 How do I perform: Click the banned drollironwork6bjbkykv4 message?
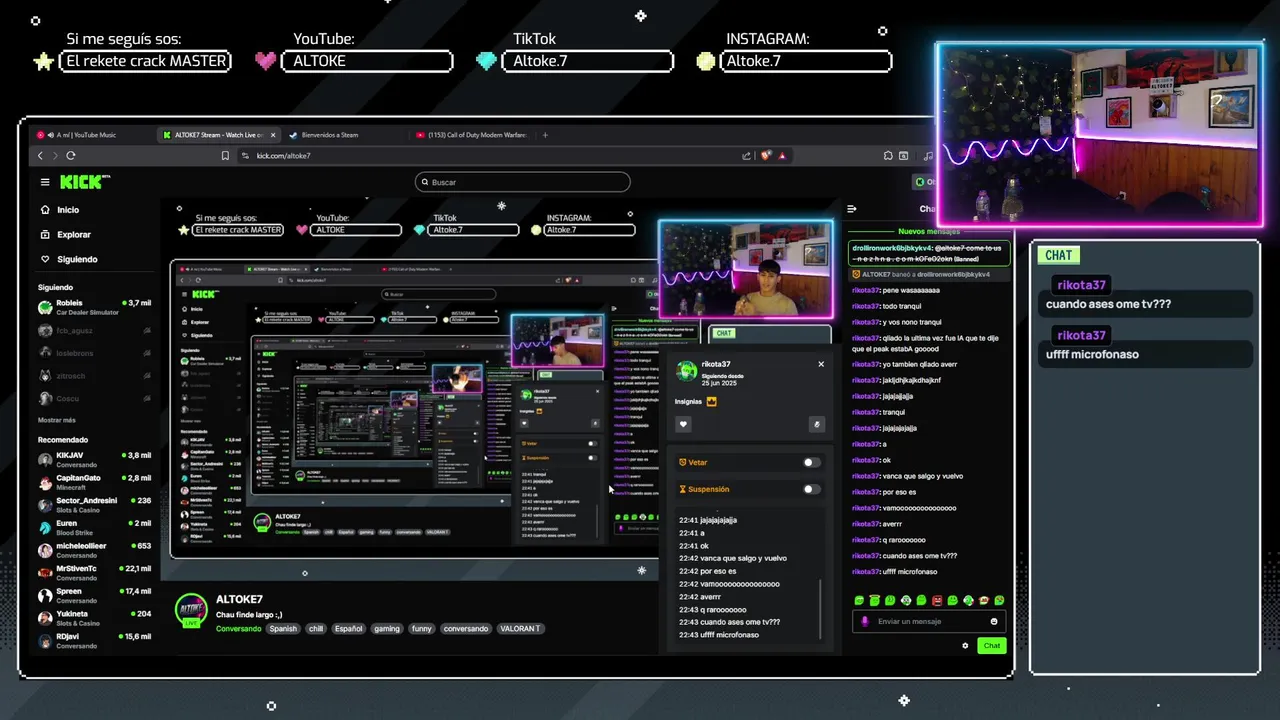point(929,253)
